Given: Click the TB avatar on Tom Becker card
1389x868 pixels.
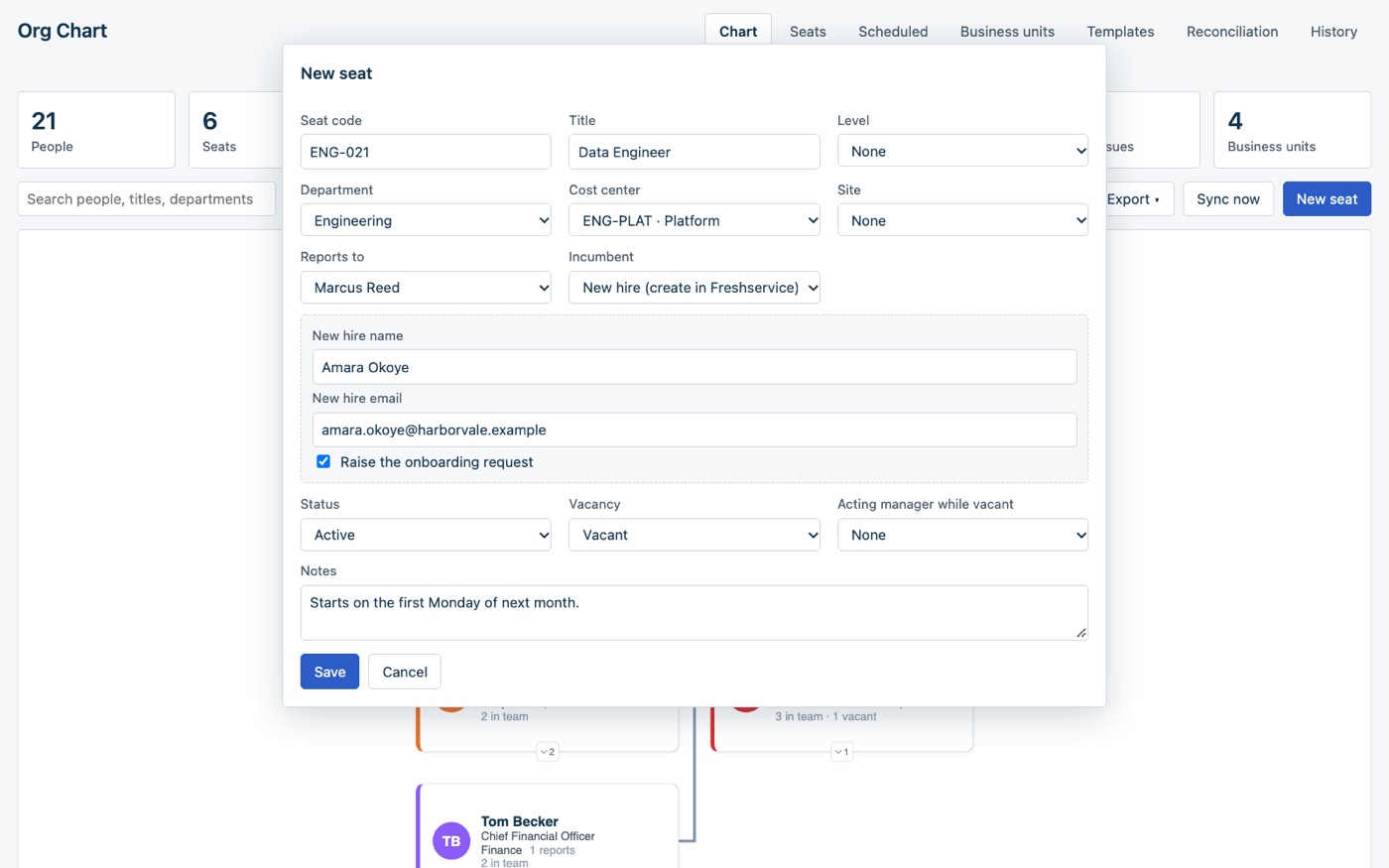Looking at the screenshot, I should (x=451, y=841).
